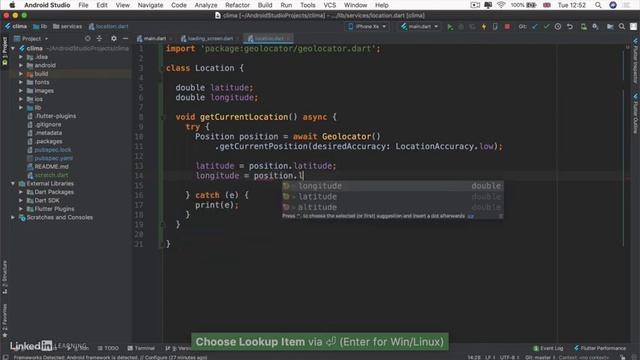Screen dimensions: 640x360
Task: Open the Event Log
Action: (548, 348)
